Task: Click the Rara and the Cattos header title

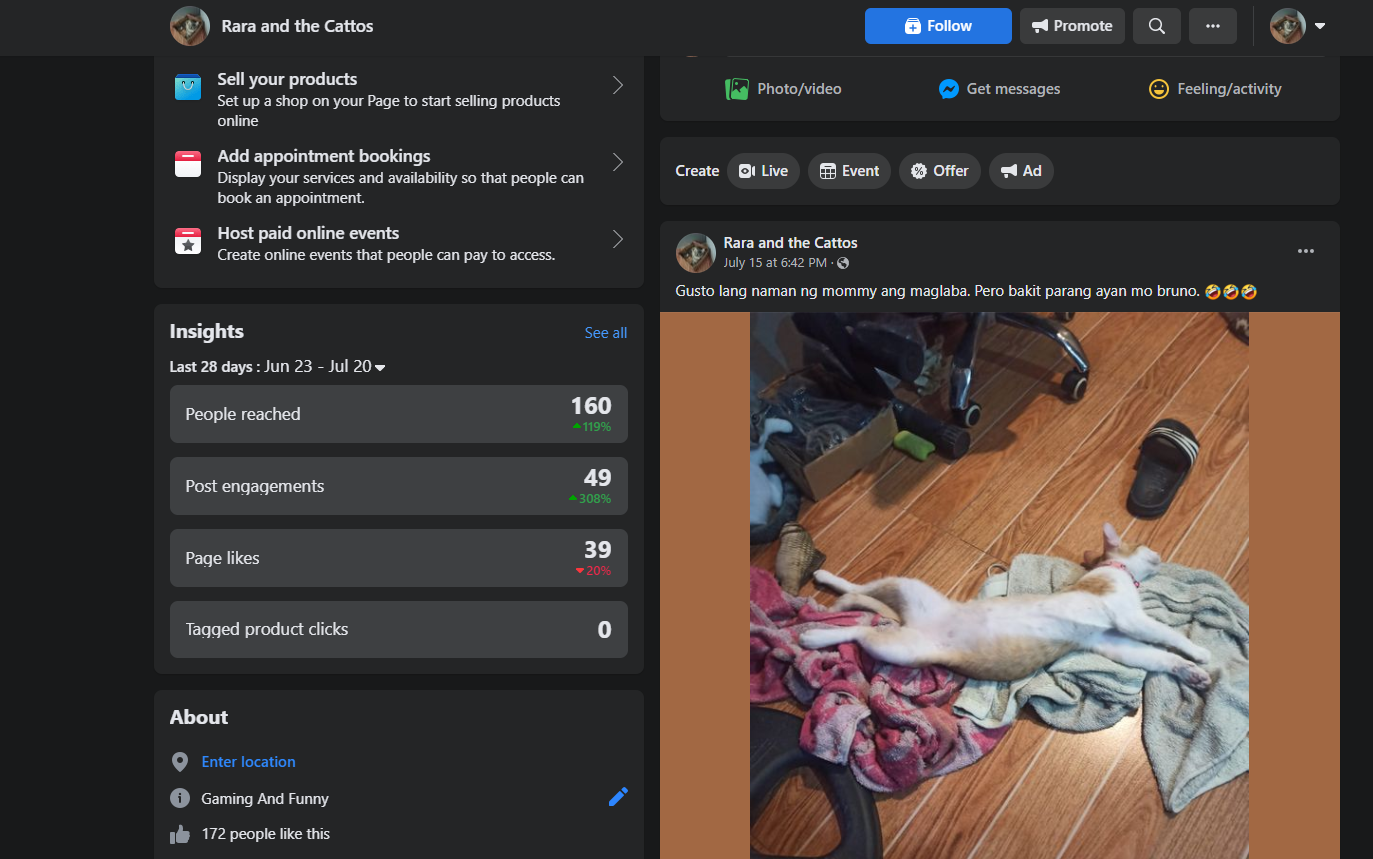Action: pyautogui.click(x=297, y=26)
